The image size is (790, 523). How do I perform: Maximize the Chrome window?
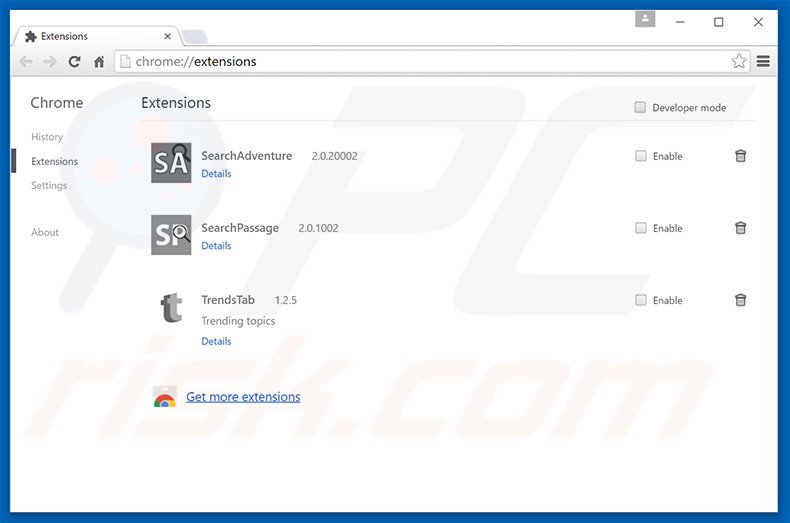click(x=718, y=22)
